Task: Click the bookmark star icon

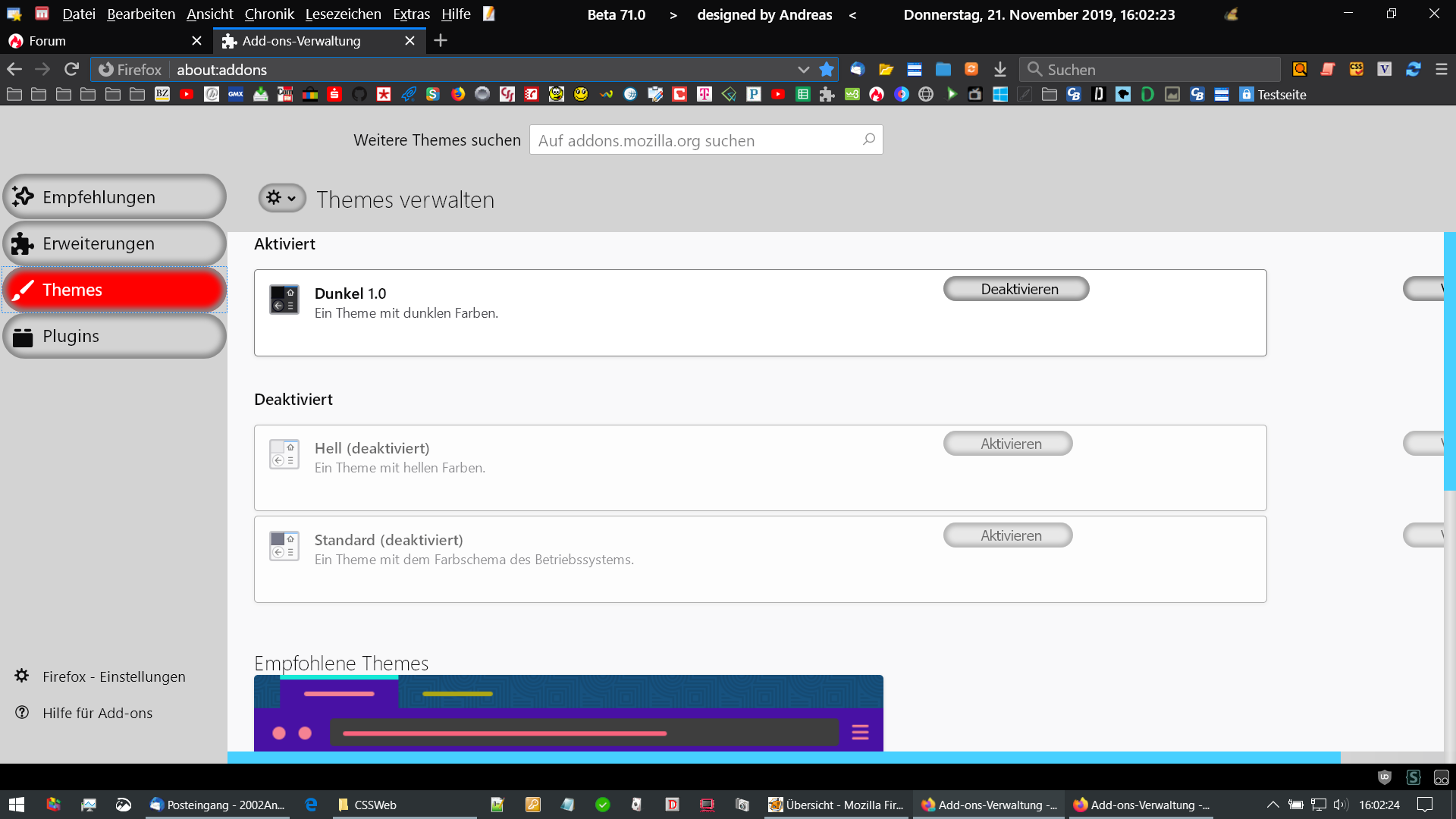Action: 827,69
